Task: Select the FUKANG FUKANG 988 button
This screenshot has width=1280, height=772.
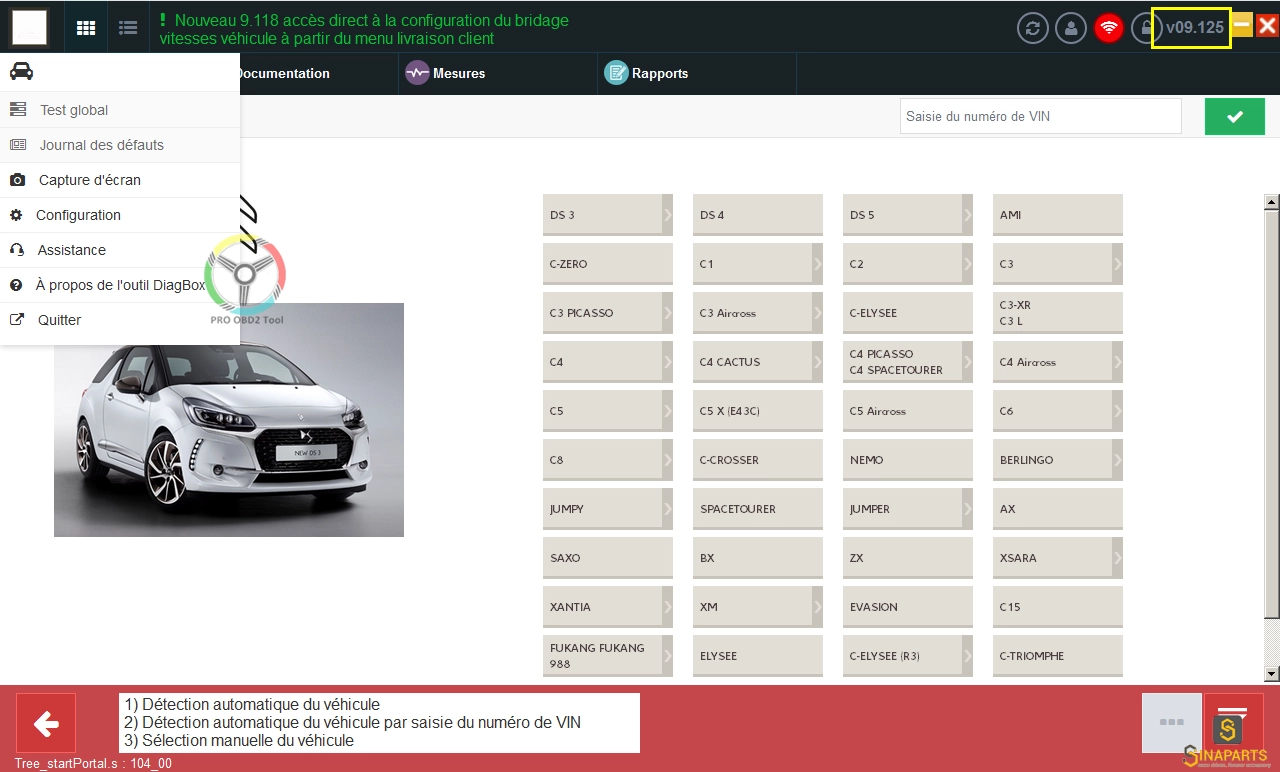Action: [x=608, y=656]
